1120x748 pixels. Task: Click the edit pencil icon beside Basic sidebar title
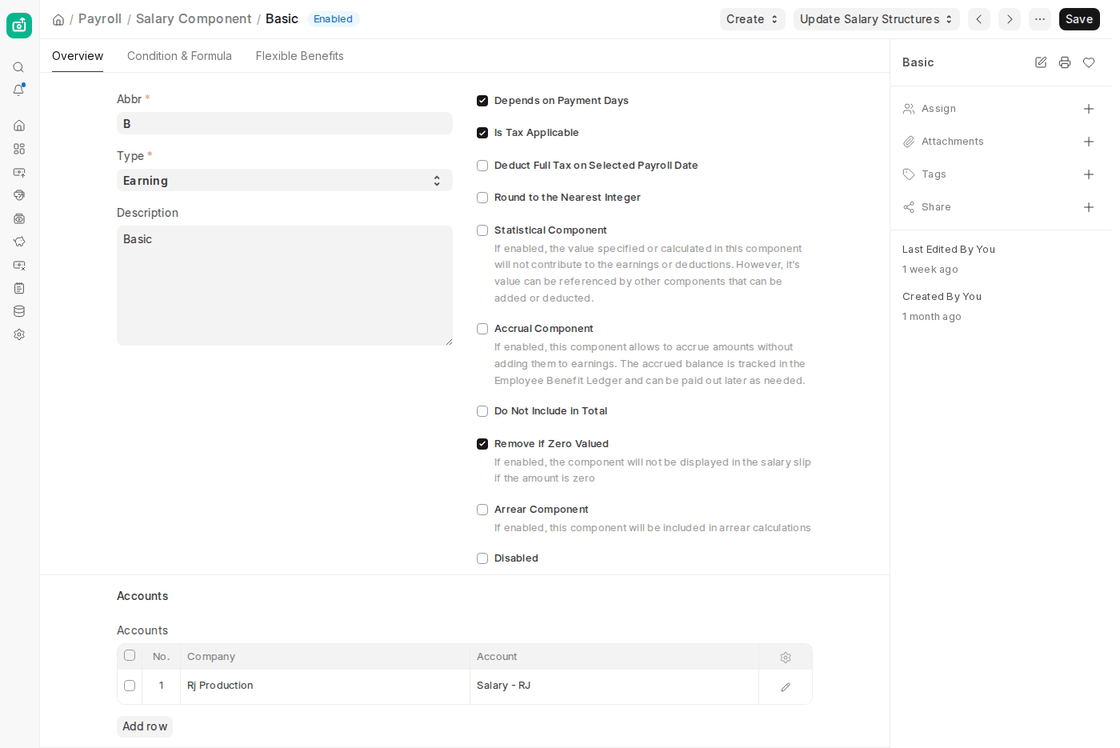(x=1041, y=62)
